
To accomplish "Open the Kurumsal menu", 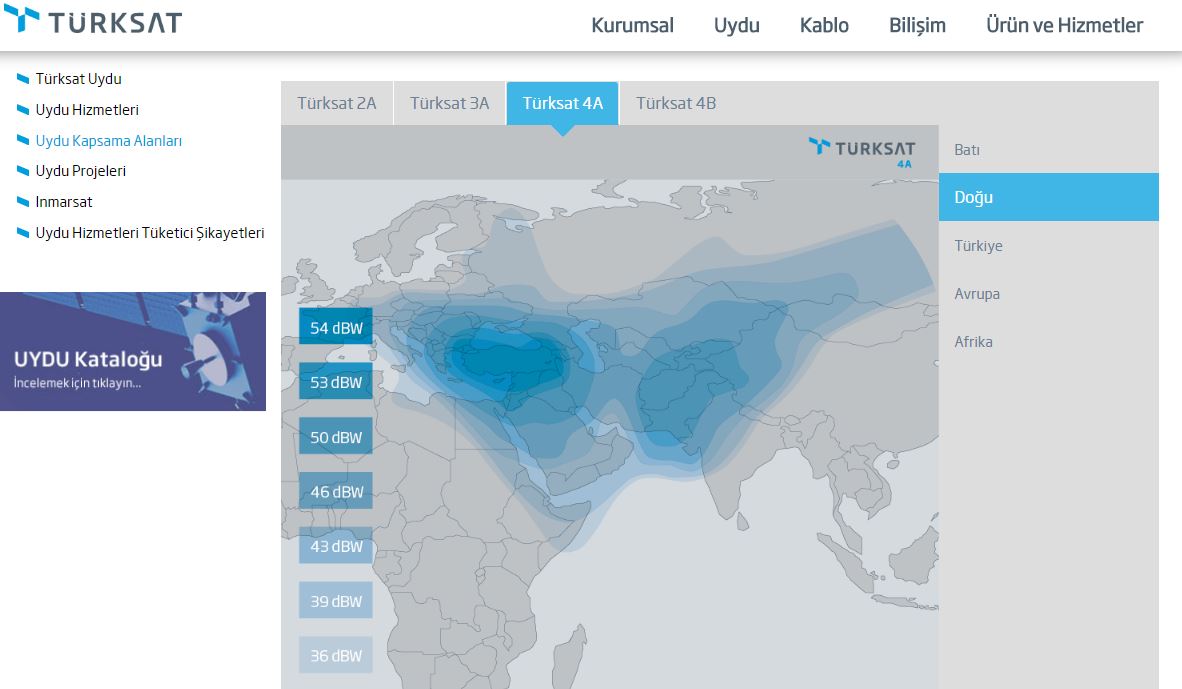I will pos(632,25).
